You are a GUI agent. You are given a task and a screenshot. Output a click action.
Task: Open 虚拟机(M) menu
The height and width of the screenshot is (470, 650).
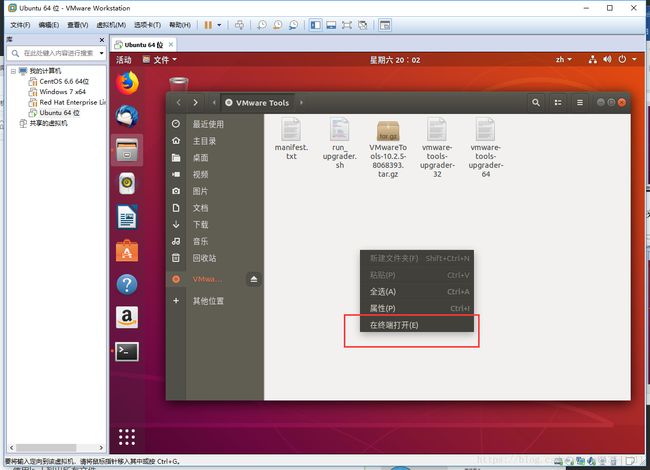coord(111,25)
